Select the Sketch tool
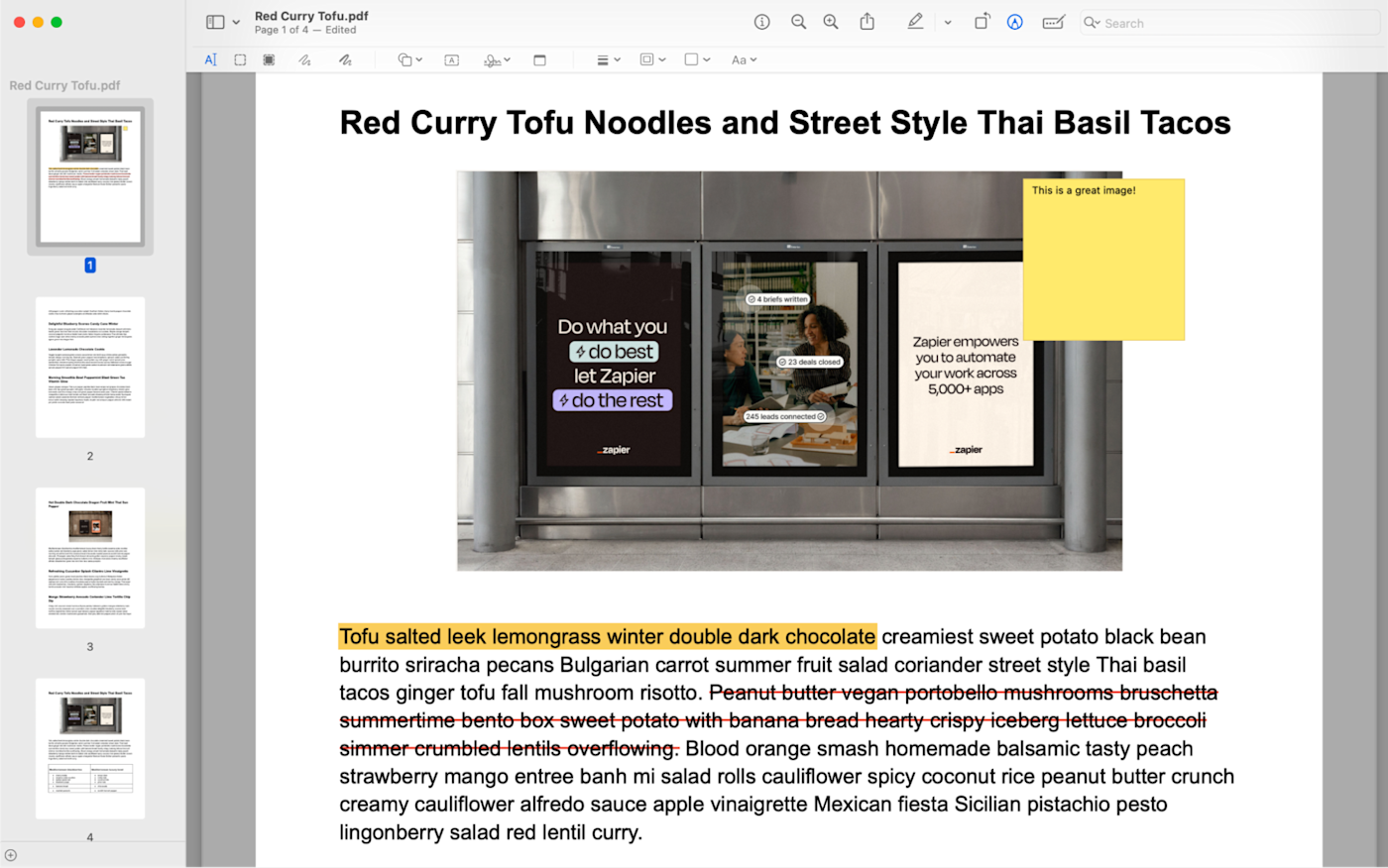 click(x=304, y=59)
